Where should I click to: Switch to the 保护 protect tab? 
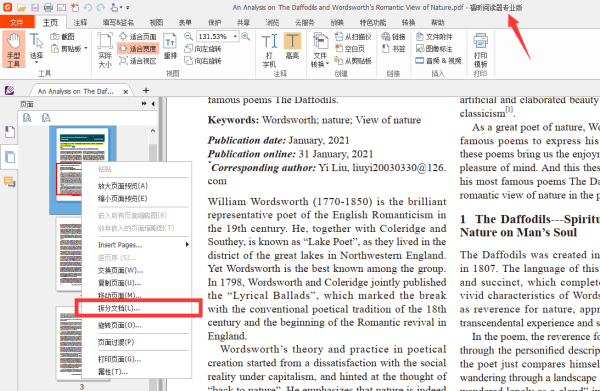pyautogui.click(x=214, y=23)
